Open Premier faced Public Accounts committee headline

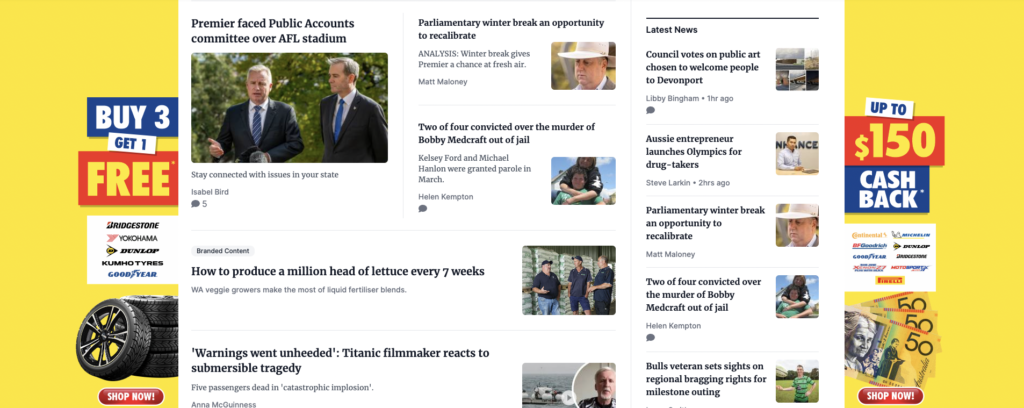[x=273, y=31]
